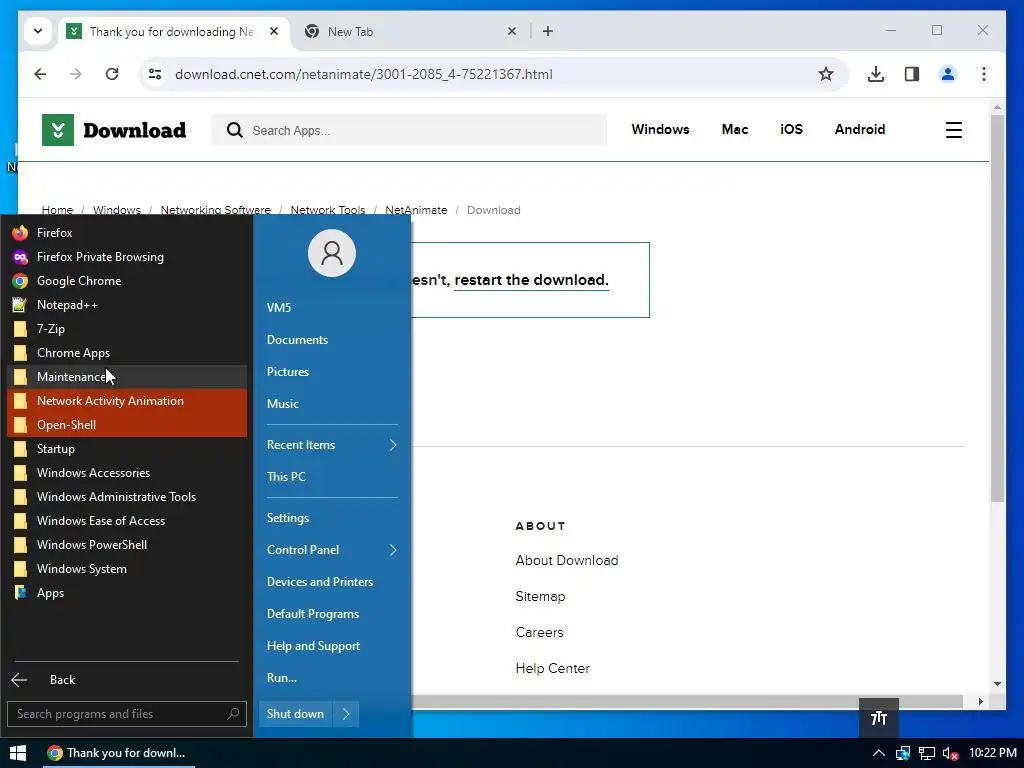Launch Firefox Private Browsing entry
1024x768 pixels.
pyautogui.click(x=127, y=257)
